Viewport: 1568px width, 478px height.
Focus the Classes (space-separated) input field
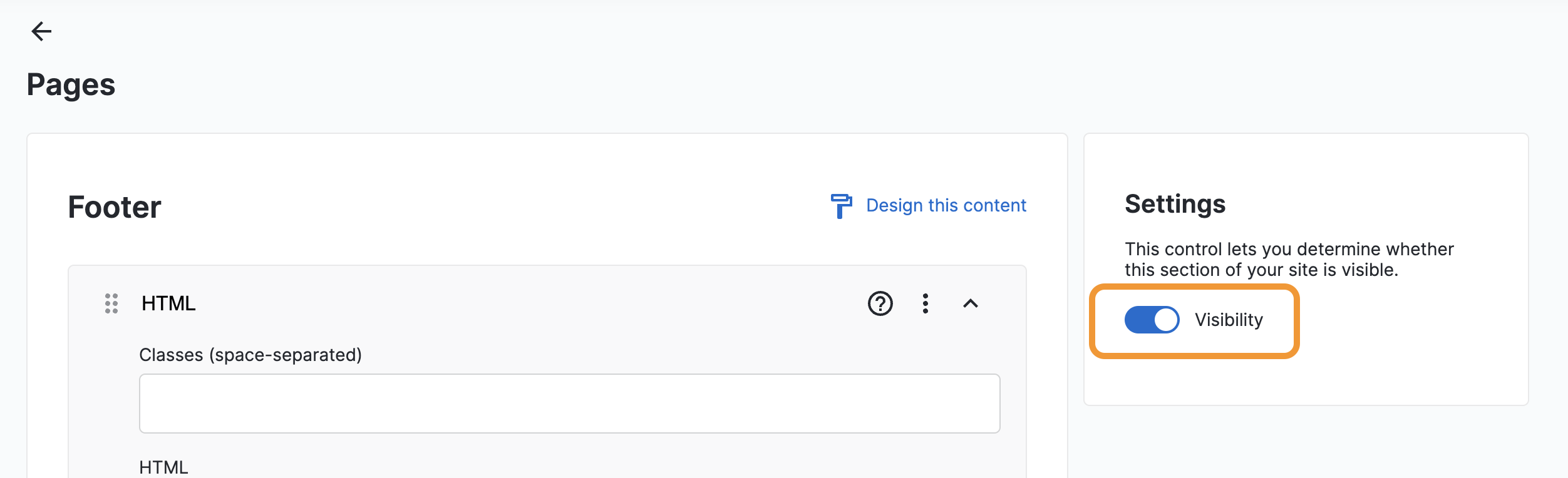tap(569, 404)
